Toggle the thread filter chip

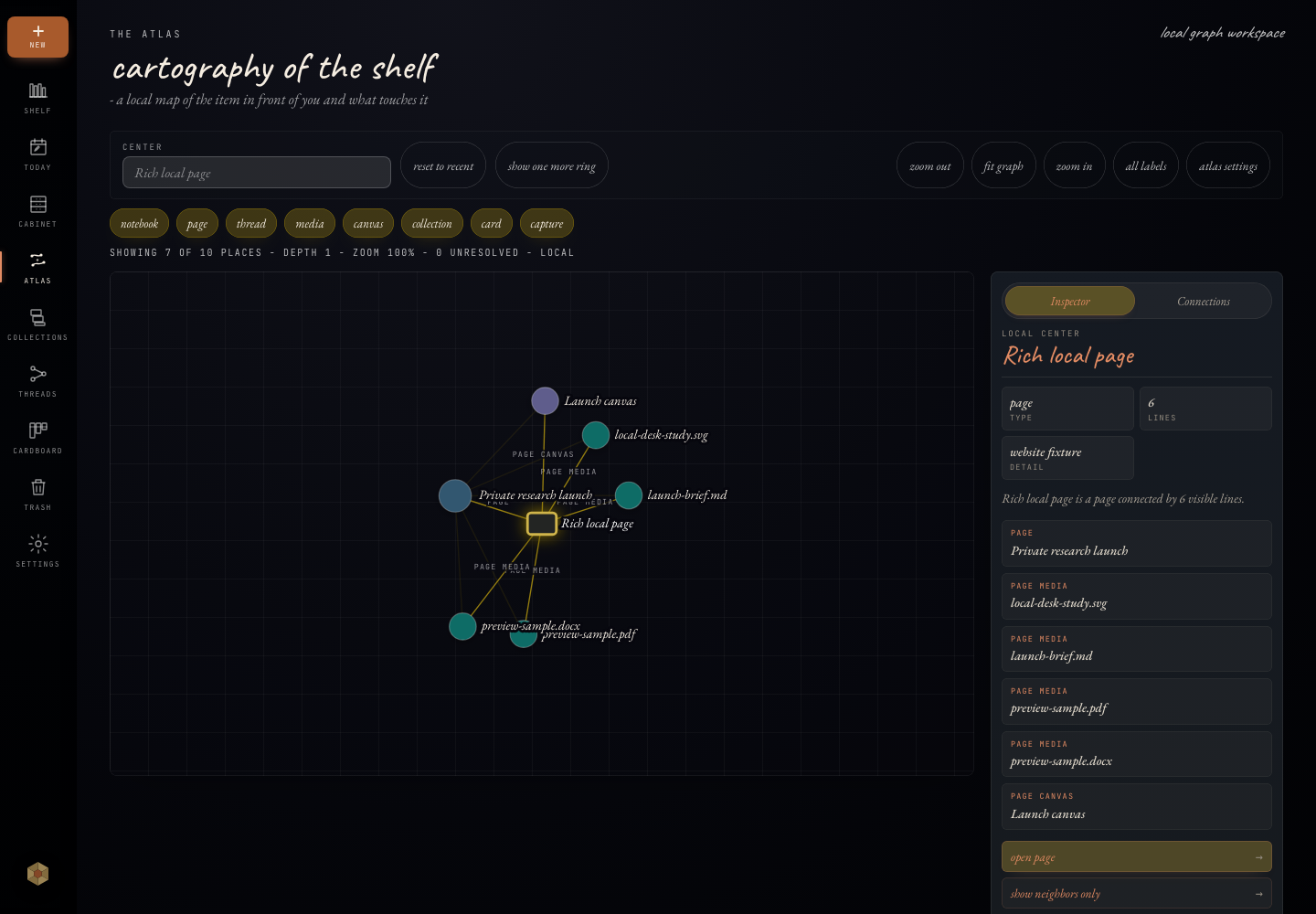[x=251, y=224]
